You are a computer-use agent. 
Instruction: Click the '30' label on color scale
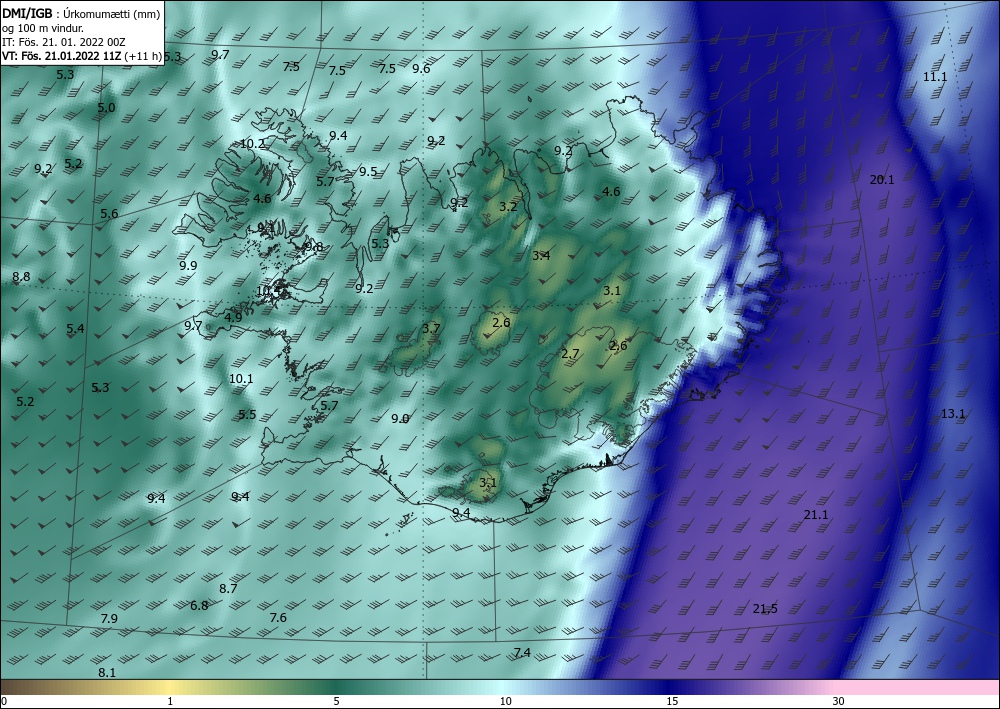pyautogui.click(x=839, y=702)
